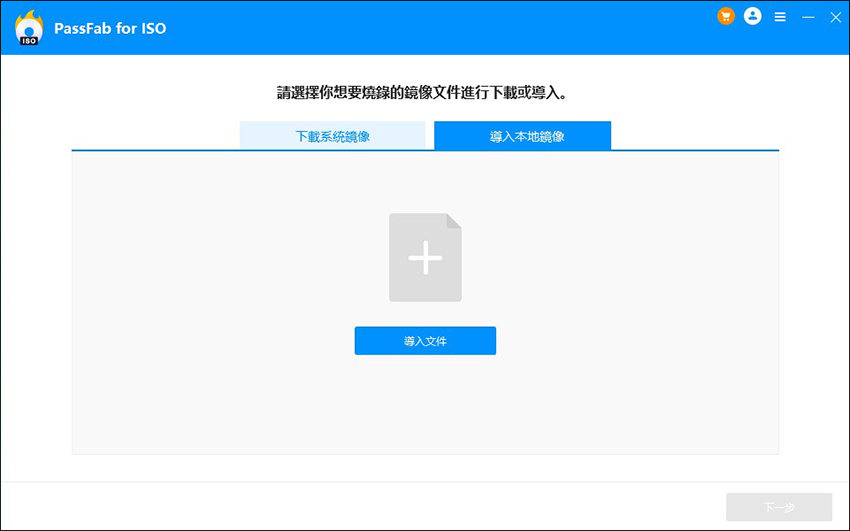Minimize the PassFab window
The width and height of the screenshot is (850, 531).
pyautogui.click(x=808, y=17)
